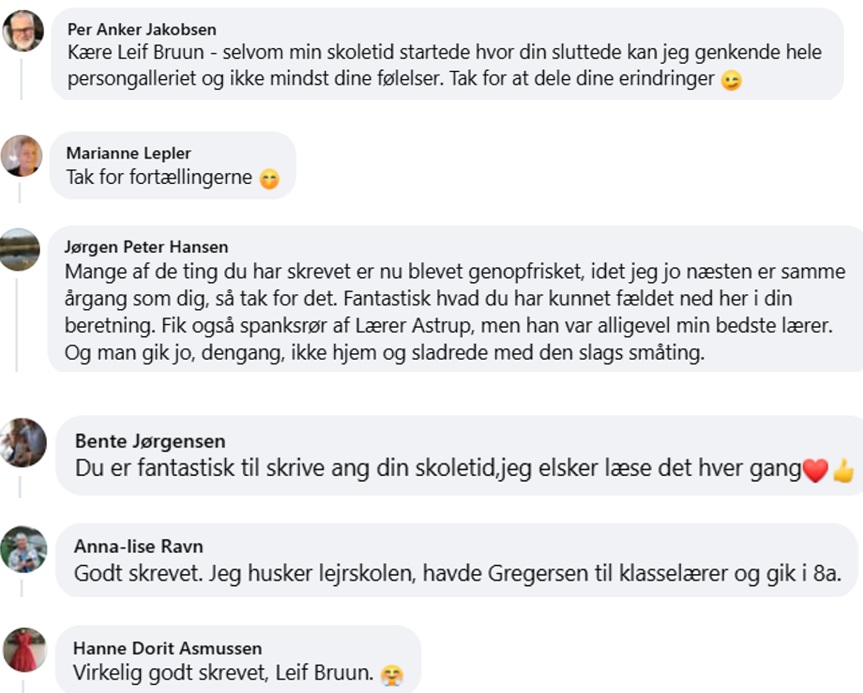Open Anna-lise Ravn's avatar image
Screen dimensions: 863x693
click(x=23, y=549)
